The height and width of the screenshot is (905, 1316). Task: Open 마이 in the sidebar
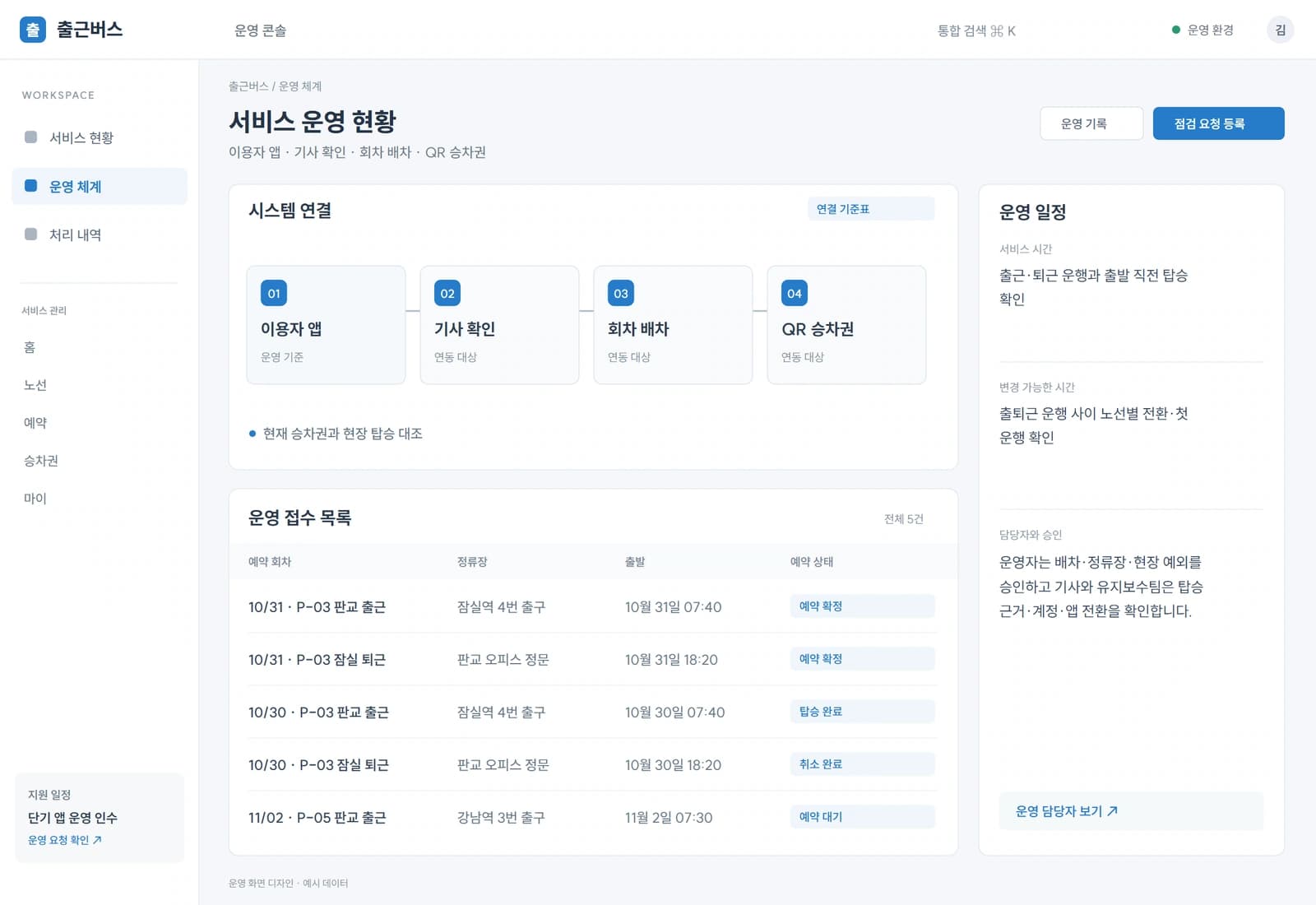coord(35,499)
